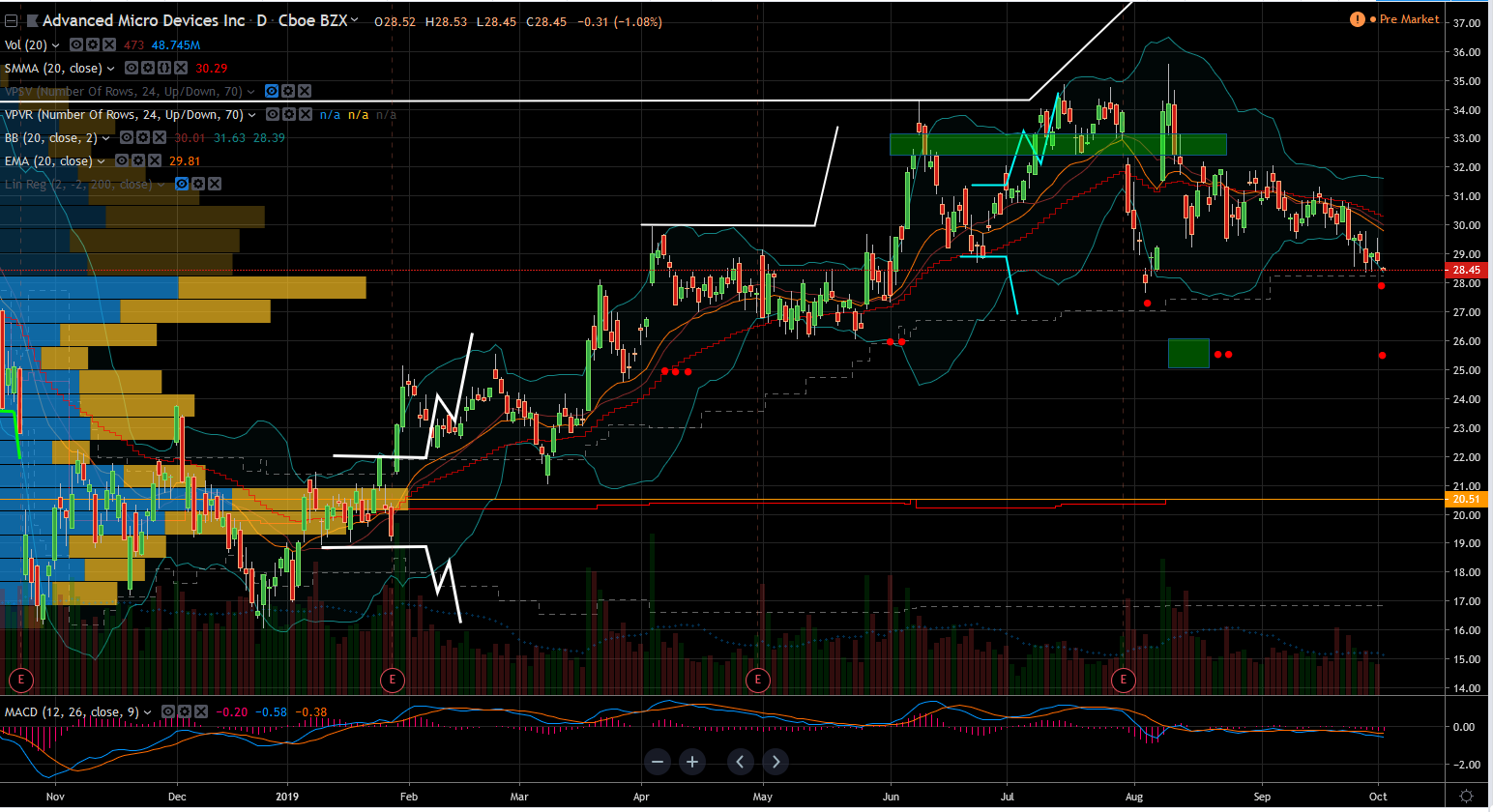Move the chart left with arrow button
This screenshot has width=1493, height=812.
click(x=740, y=762)
